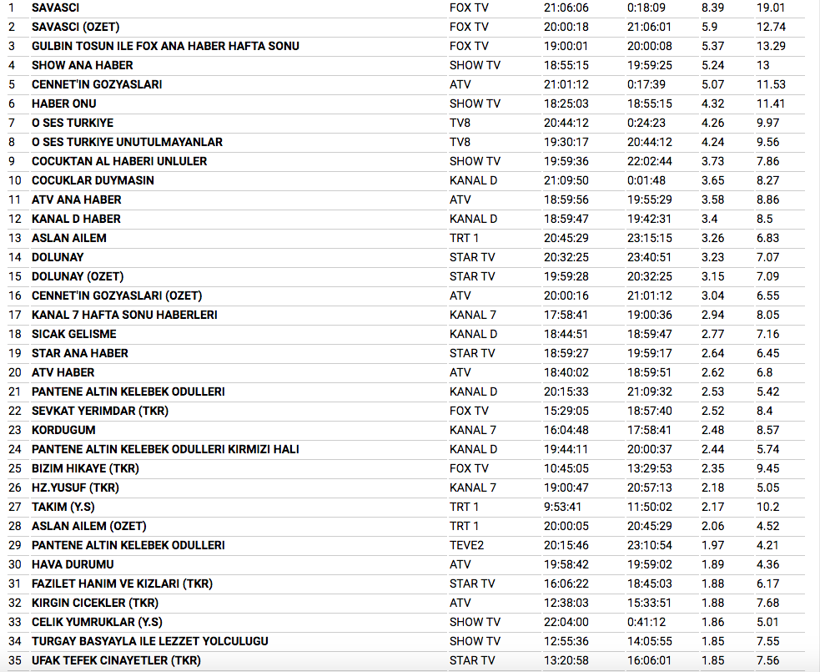Image resolution: width=820 pixels, height=672 pixels.
Task: Click COCUKLAR DUYMASIN program name
Action: [x=93, y=181]
